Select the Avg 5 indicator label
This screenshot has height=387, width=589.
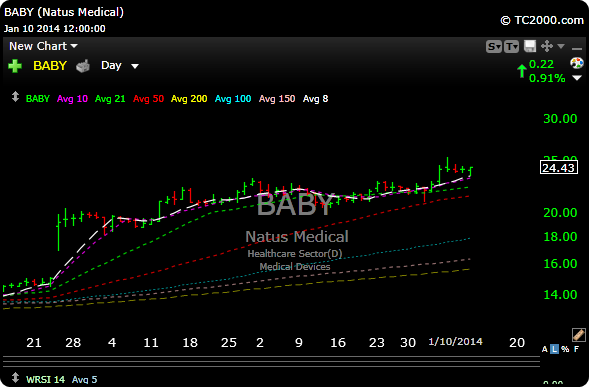[x=85, y=380]
